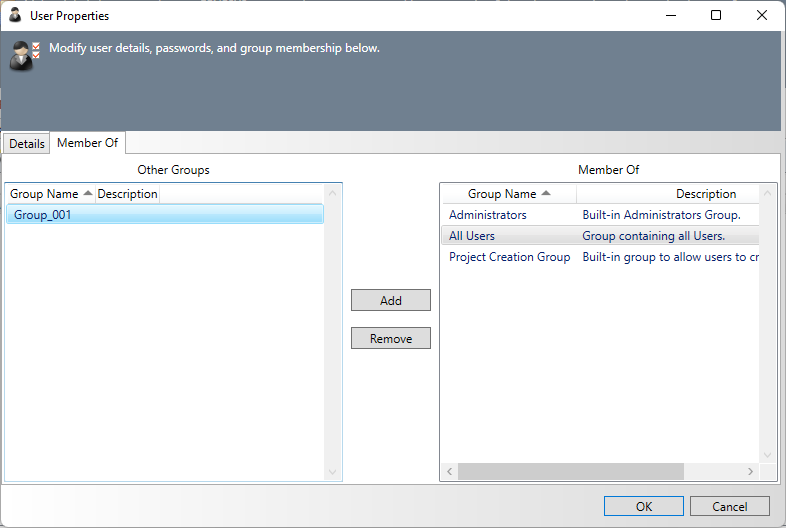
Task: Click the Description header in Other Groups
Action: pyautogui.click(x=127, y=194)
